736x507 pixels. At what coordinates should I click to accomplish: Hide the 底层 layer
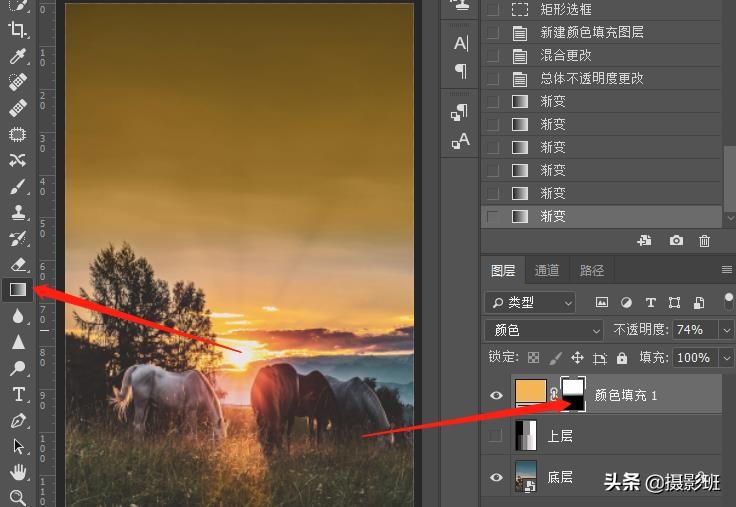(x=496, y=477)
